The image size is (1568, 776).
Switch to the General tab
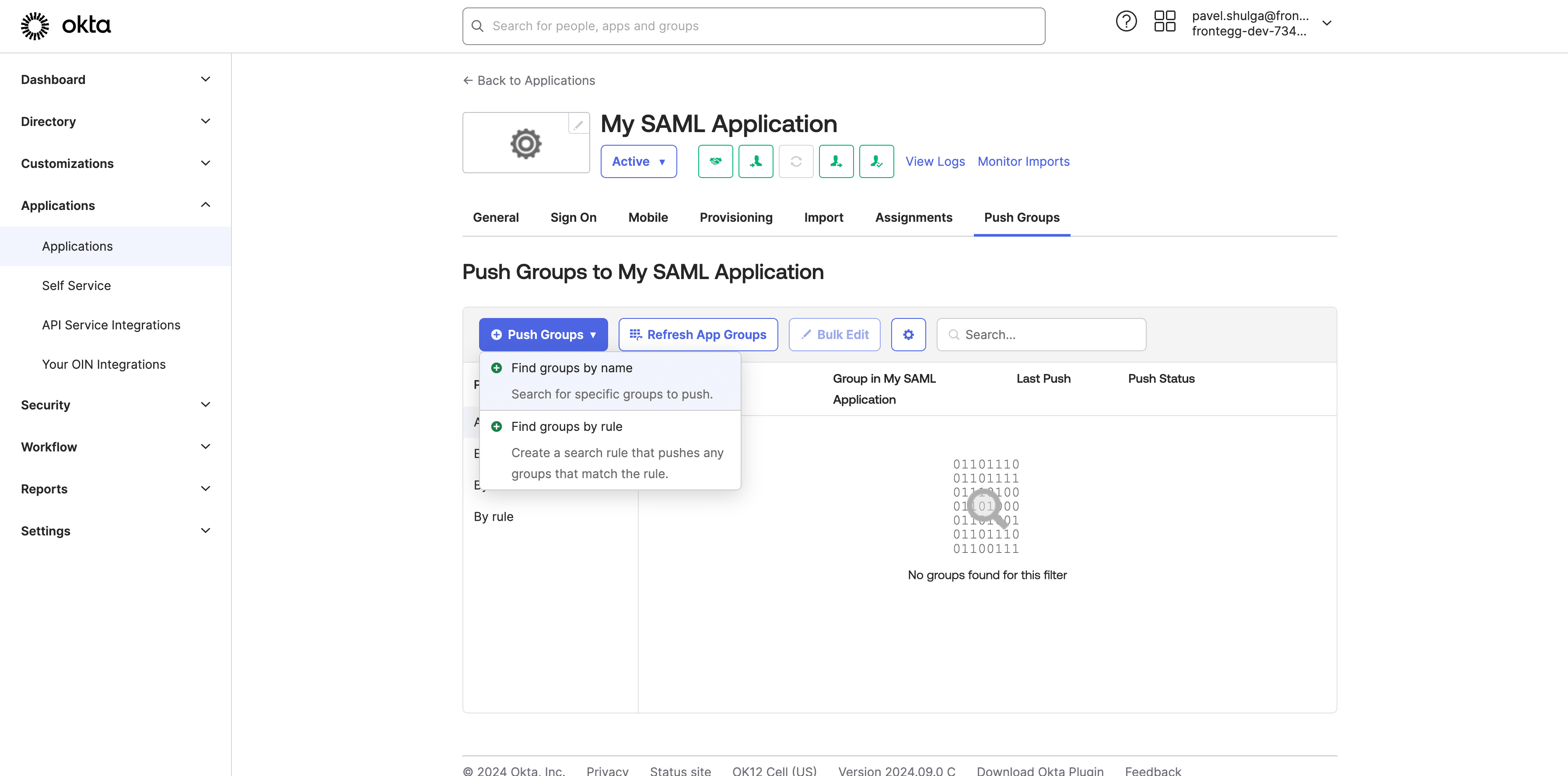point(496,217)
